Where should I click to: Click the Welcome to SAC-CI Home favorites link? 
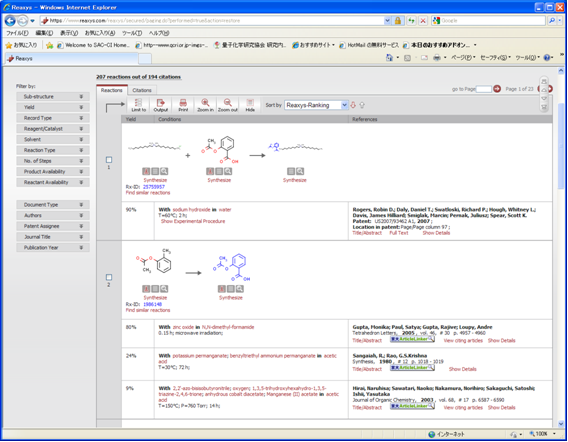click(93, 45)
